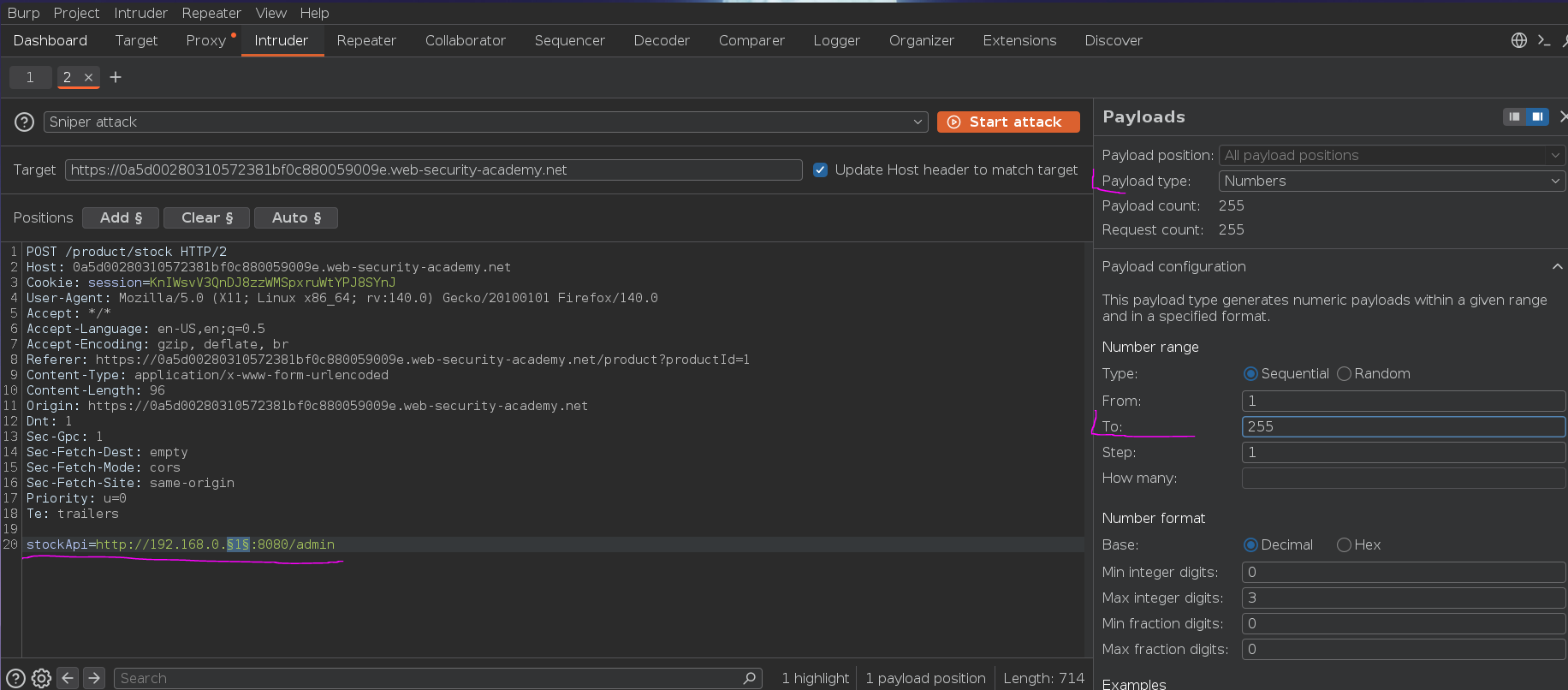
Task: Switch to the Target tab
Action: 136,40
